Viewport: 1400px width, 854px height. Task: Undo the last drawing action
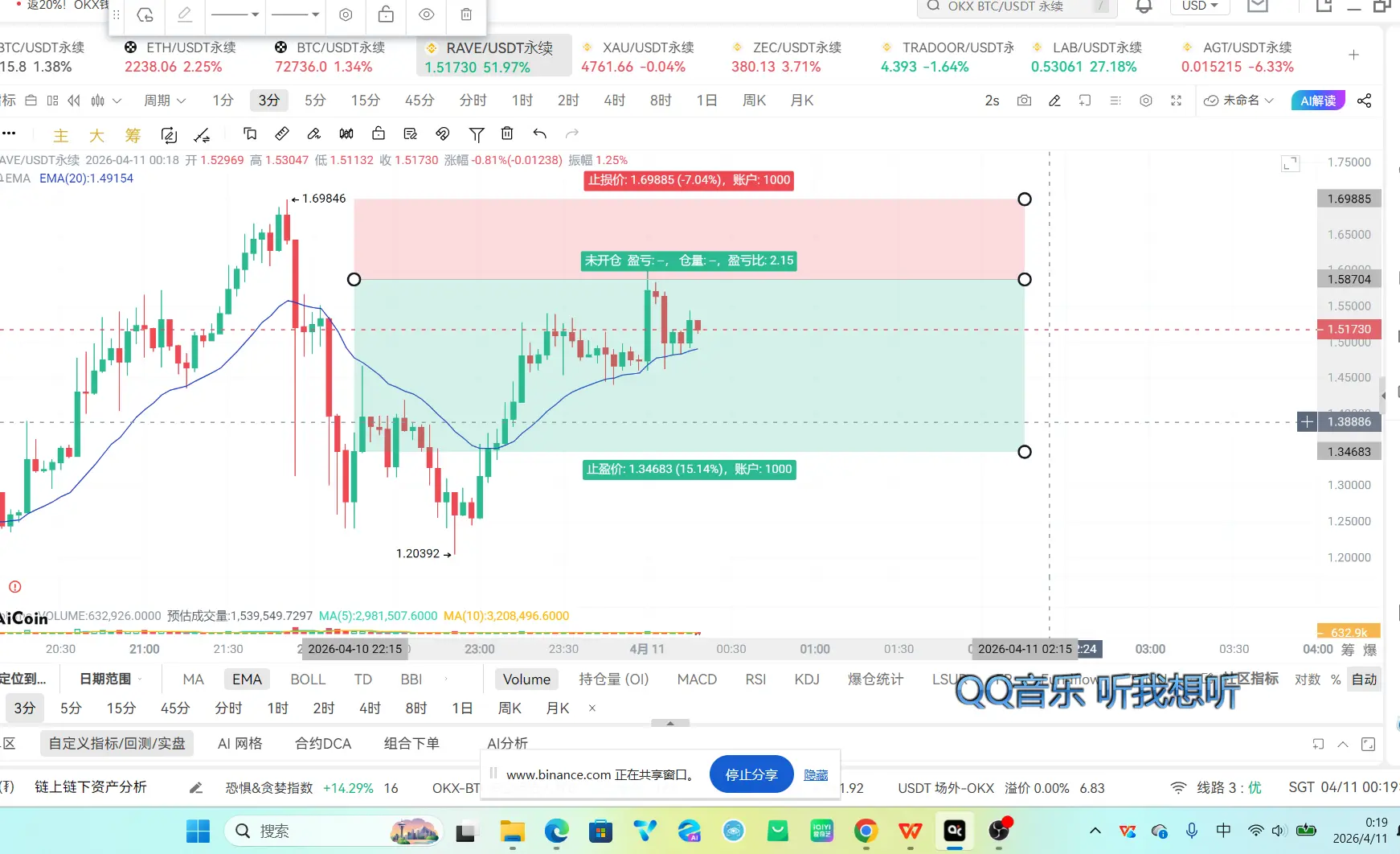click(540, 133)
